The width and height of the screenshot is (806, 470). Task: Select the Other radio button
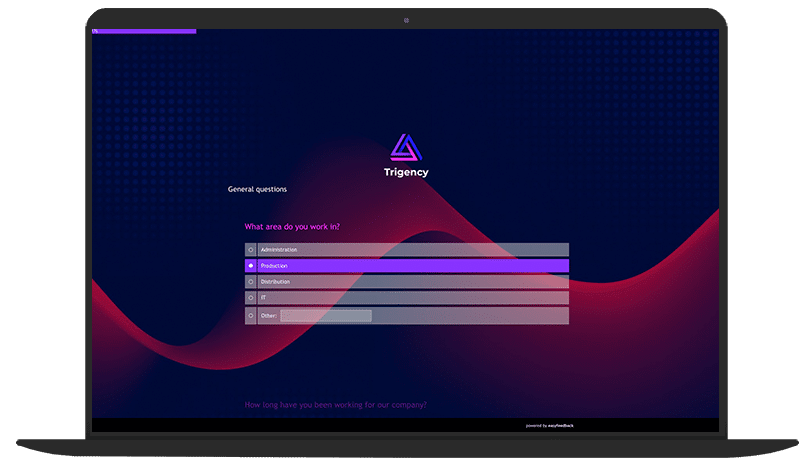(251, 316)
